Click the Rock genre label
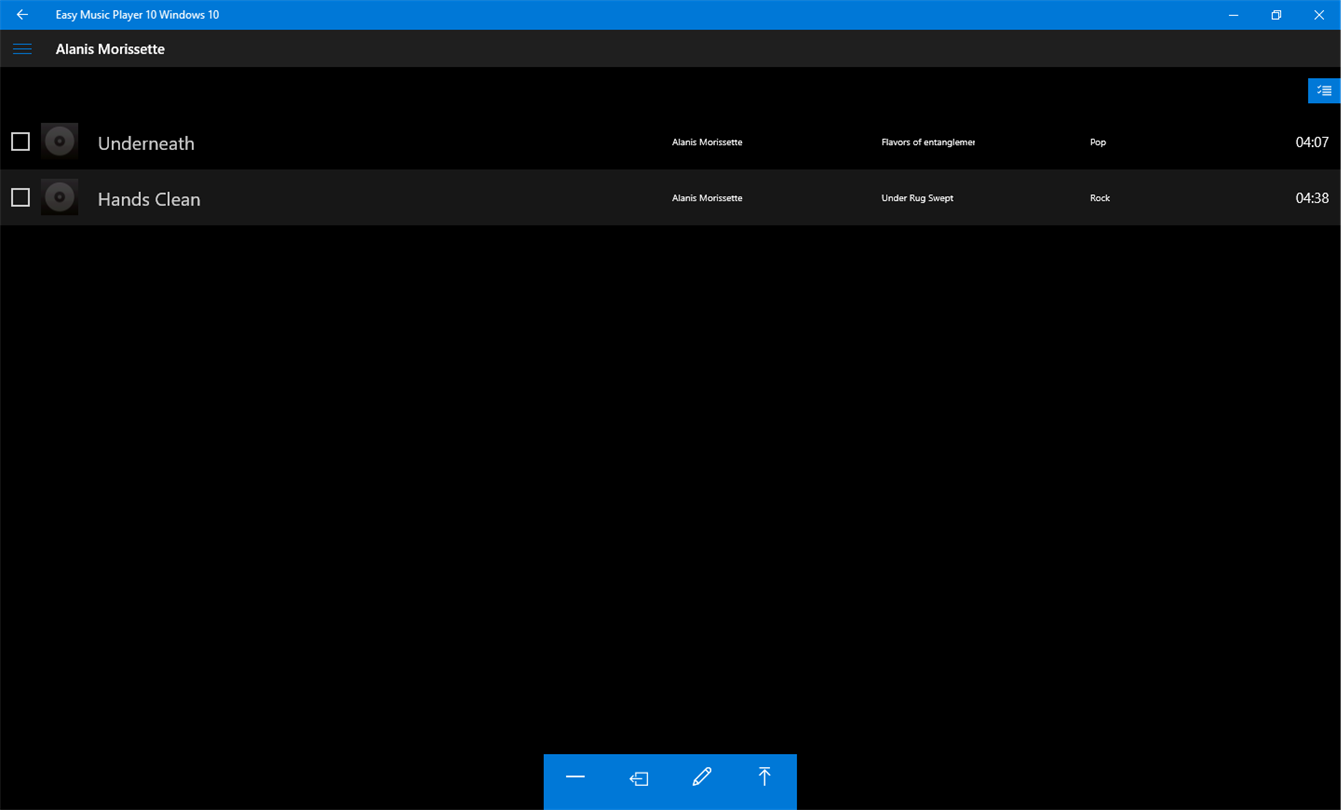This screenshot has height=810, width=1341. coord(1100,198)
